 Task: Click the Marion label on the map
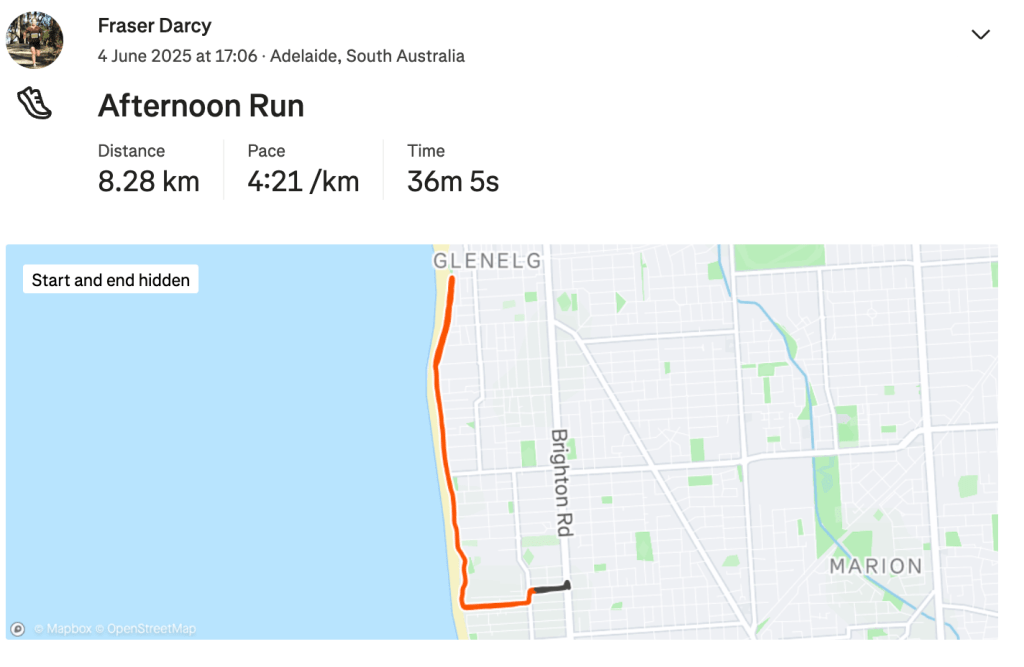(876, 566)
